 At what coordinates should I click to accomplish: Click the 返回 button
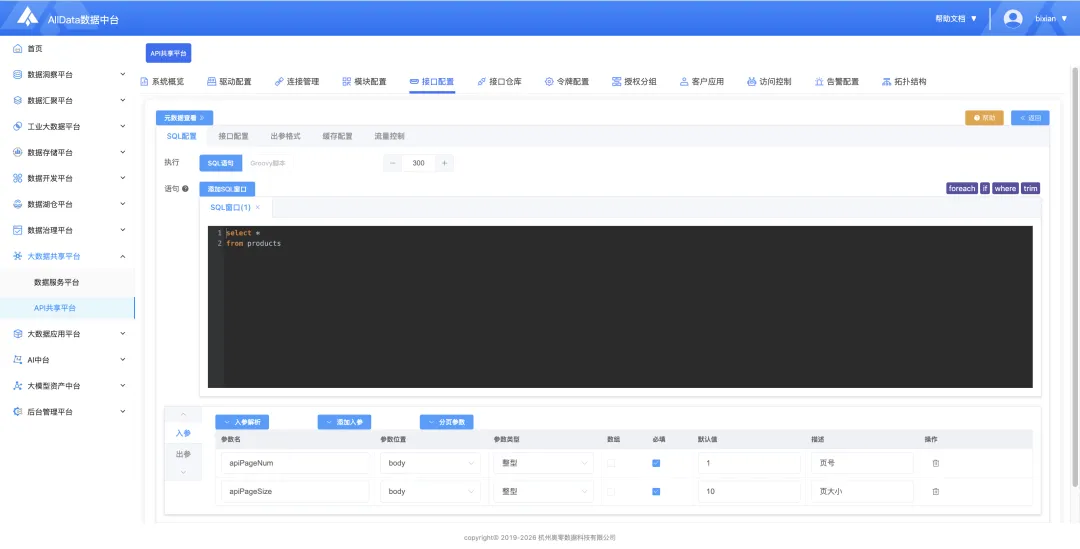pos(1030,118)
